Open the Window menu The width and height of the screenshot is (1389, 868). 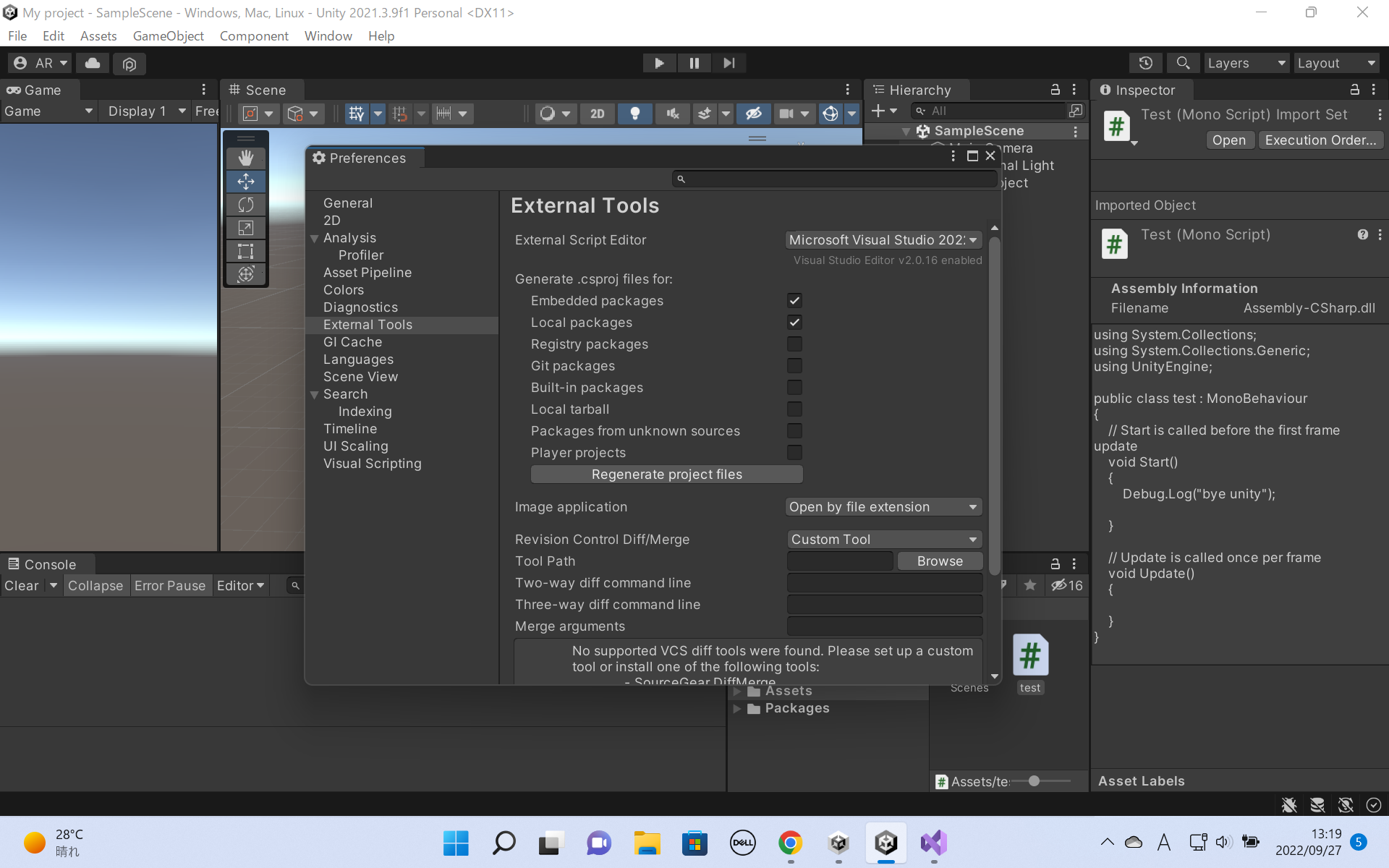pyautogui.click(x=328, y=35)
